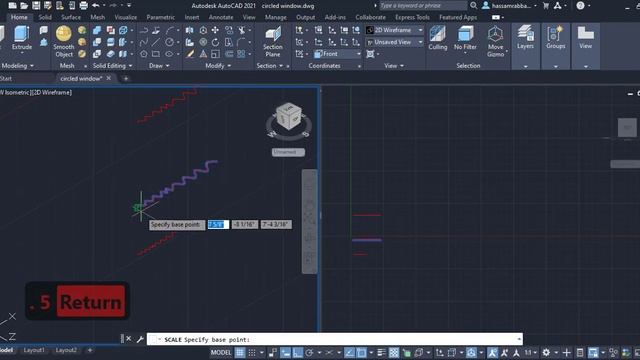This screenshot has width=640, height=360.
Task: Click the Smooth Object mesh tool
Action: pos(64,41)
